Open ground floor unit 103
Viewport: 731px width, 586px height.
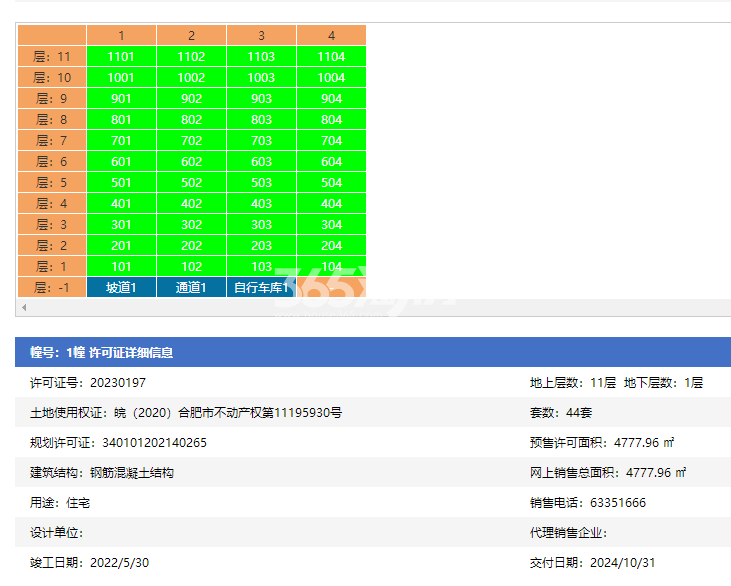click(261, 266)
